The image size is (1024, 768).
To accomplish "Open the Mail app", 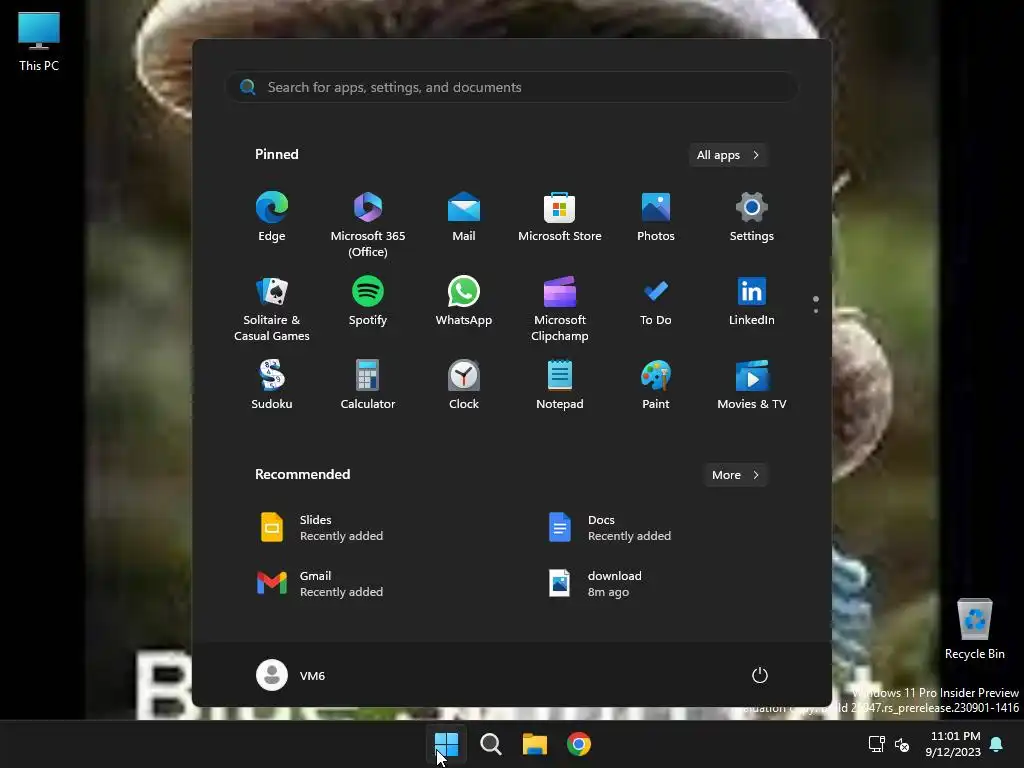I will click(x=464, y=217).
